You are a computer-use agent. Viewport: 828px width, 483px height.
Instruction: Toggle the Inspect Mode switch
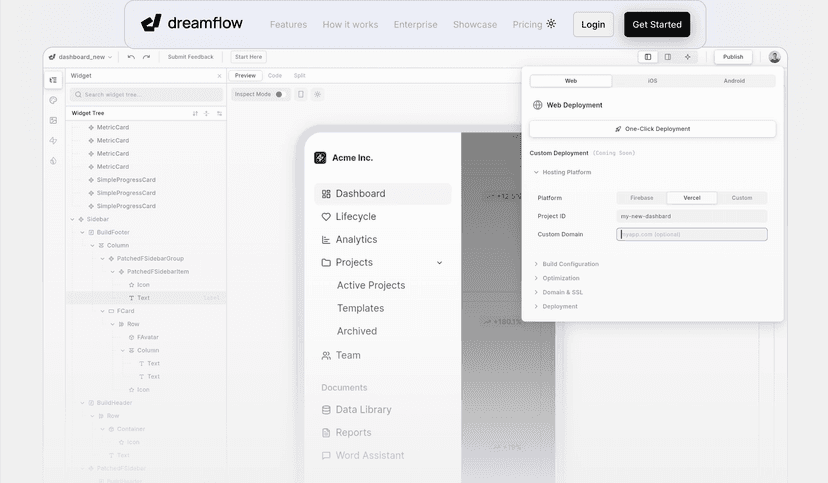[280, 94]
